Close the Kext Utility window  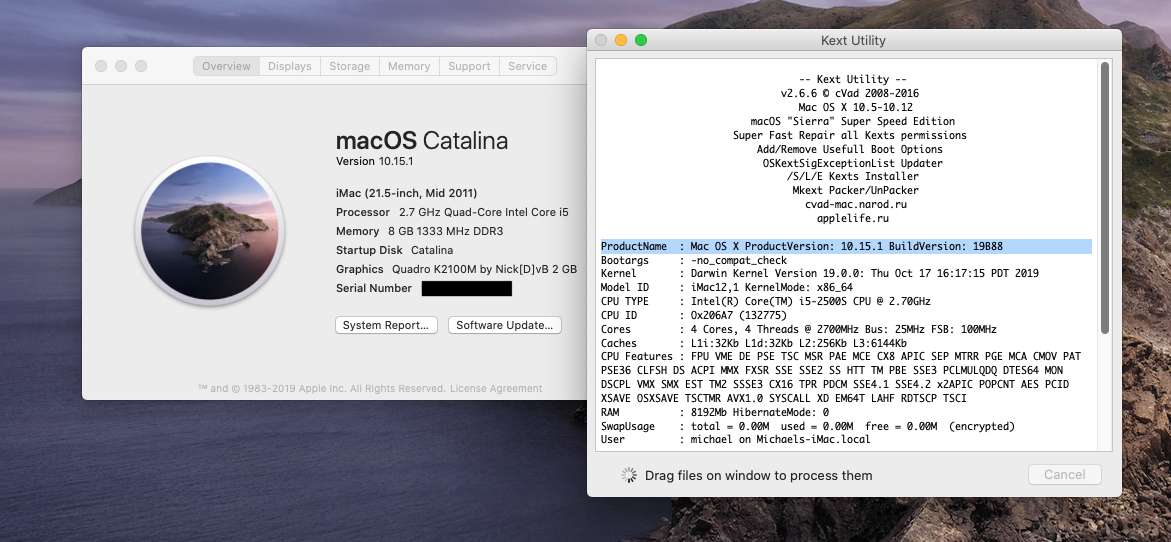601,40
